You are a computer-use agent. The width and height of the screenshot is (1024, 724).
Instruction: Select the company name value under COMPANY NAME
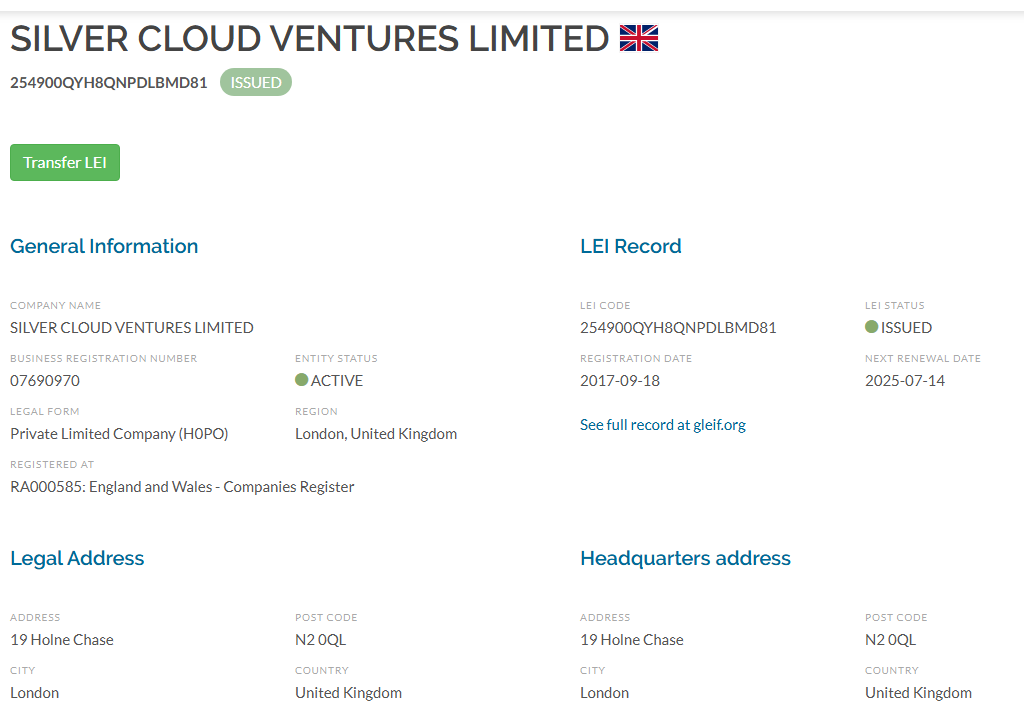[x=131, y=328]
